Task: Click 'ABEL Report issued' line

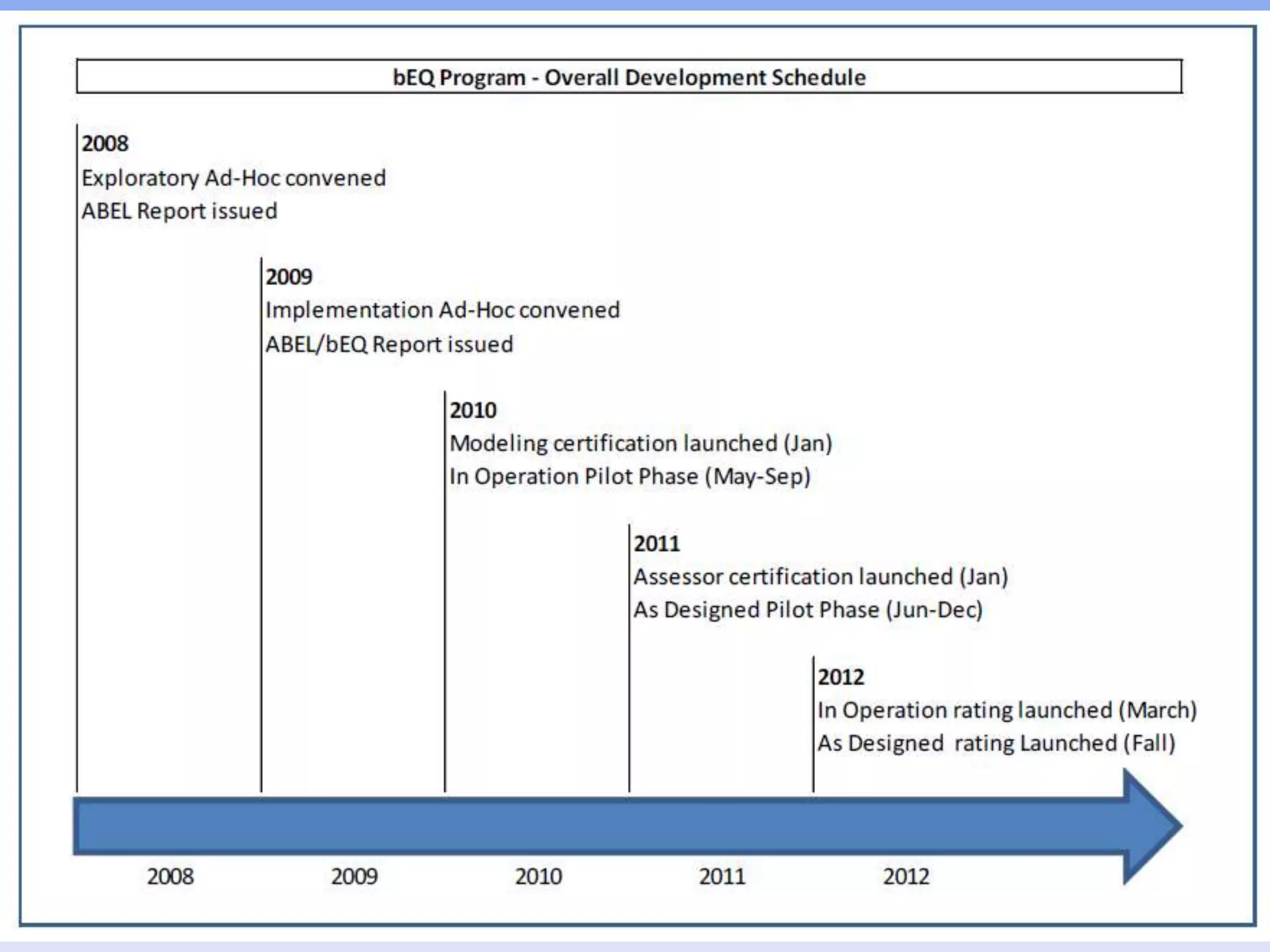Action: [179, 211]
